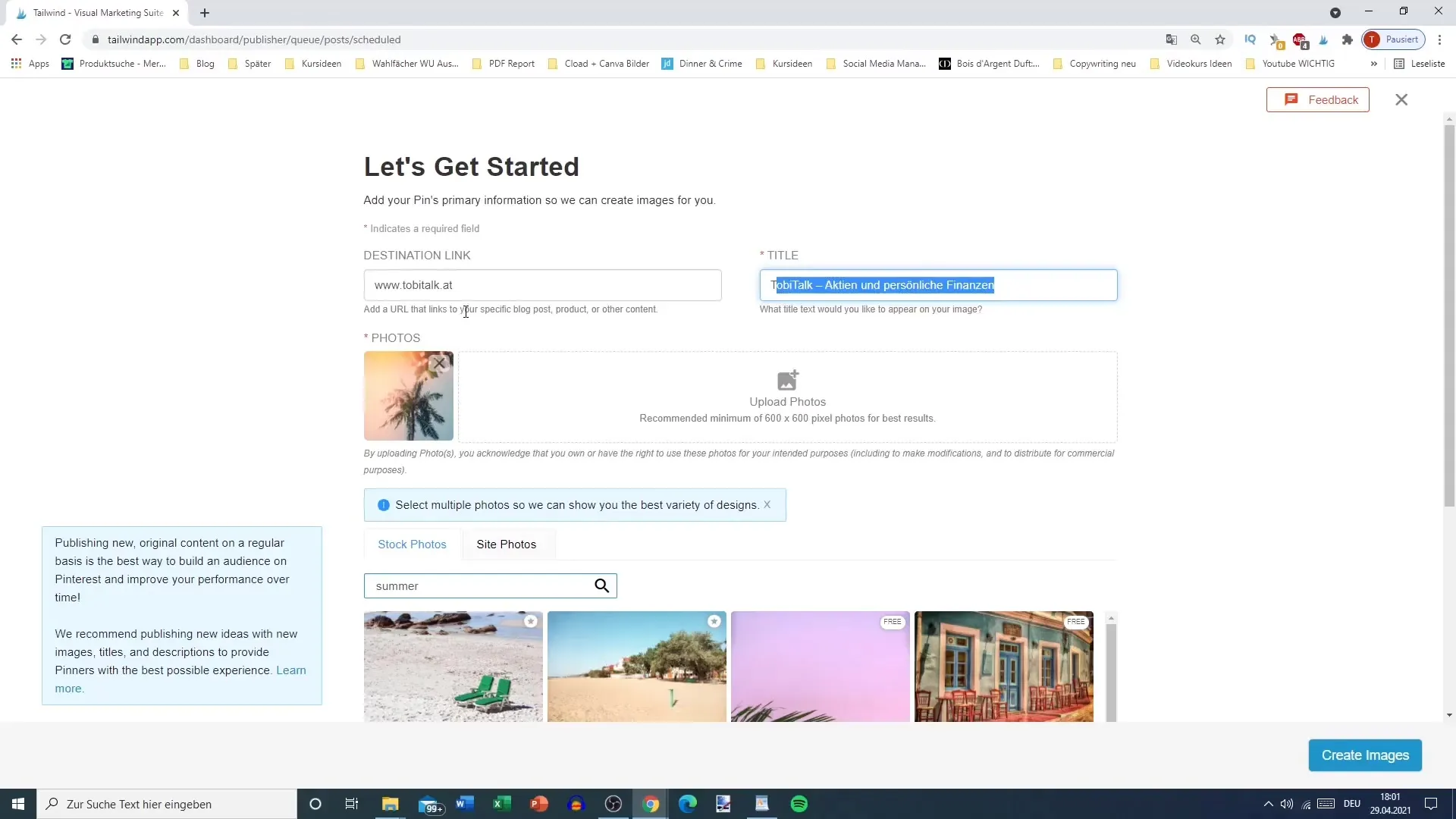Image resolution: width=1456 pixels, height=819 pixels.
Task: Pick the pink sky palm photo
Action: click(x=820, y=666)
